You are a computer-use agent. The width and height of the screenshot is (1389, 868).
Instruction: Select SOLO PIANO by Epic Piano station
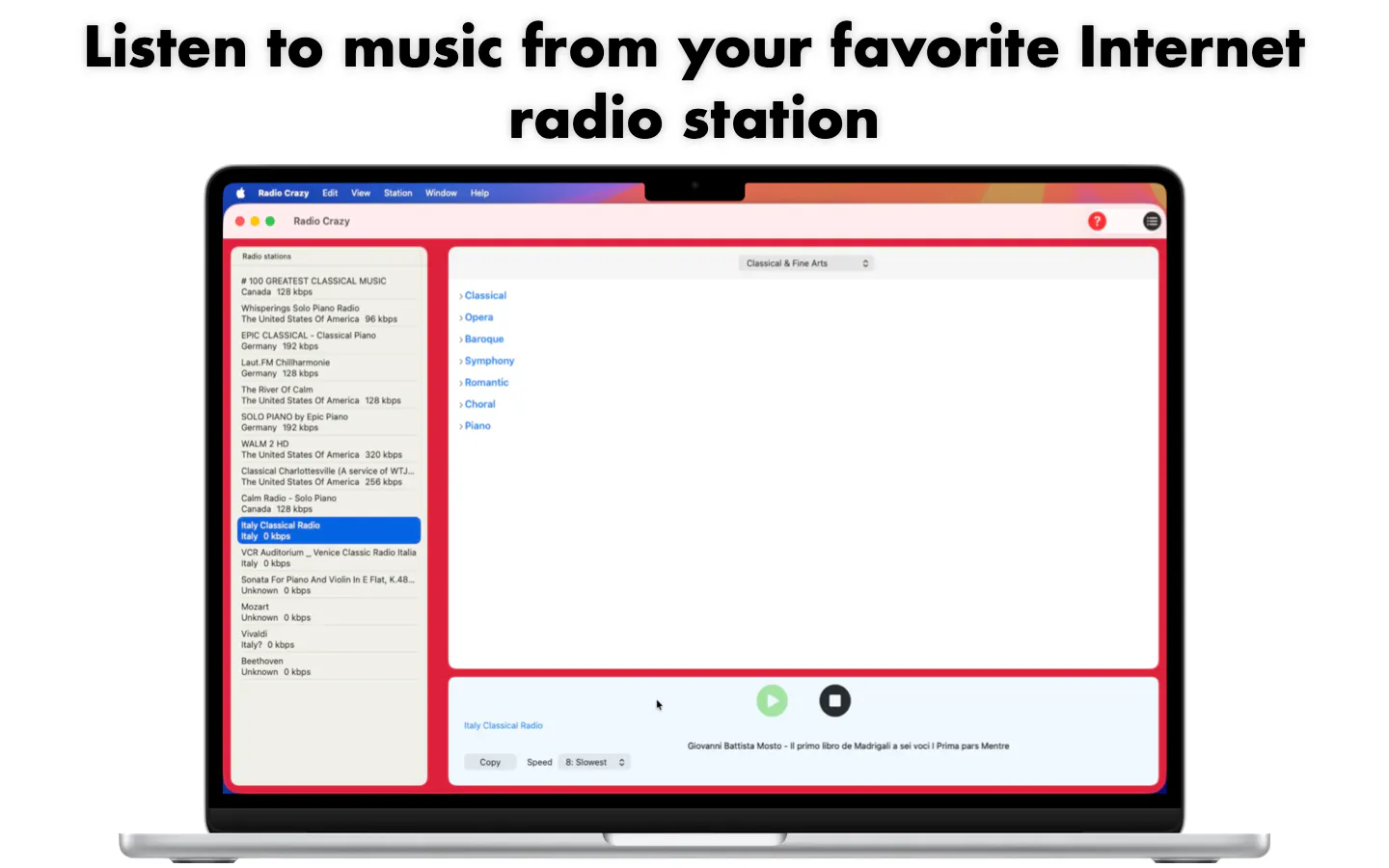point(329,421)
